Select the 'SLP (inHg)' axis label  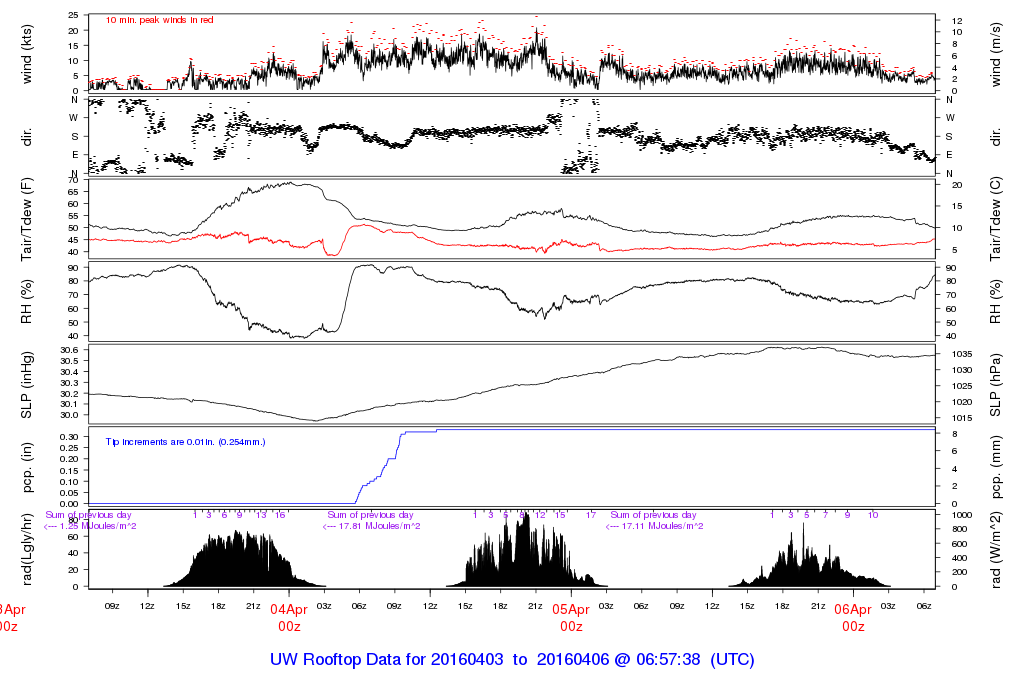27,385
